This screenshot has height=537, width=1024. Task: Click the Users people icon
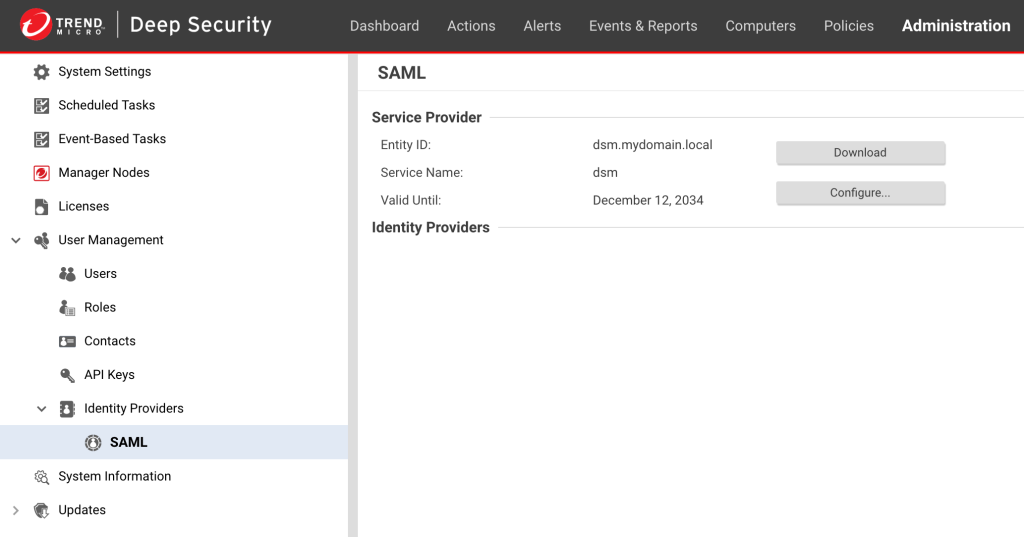(x=67, y=274)
